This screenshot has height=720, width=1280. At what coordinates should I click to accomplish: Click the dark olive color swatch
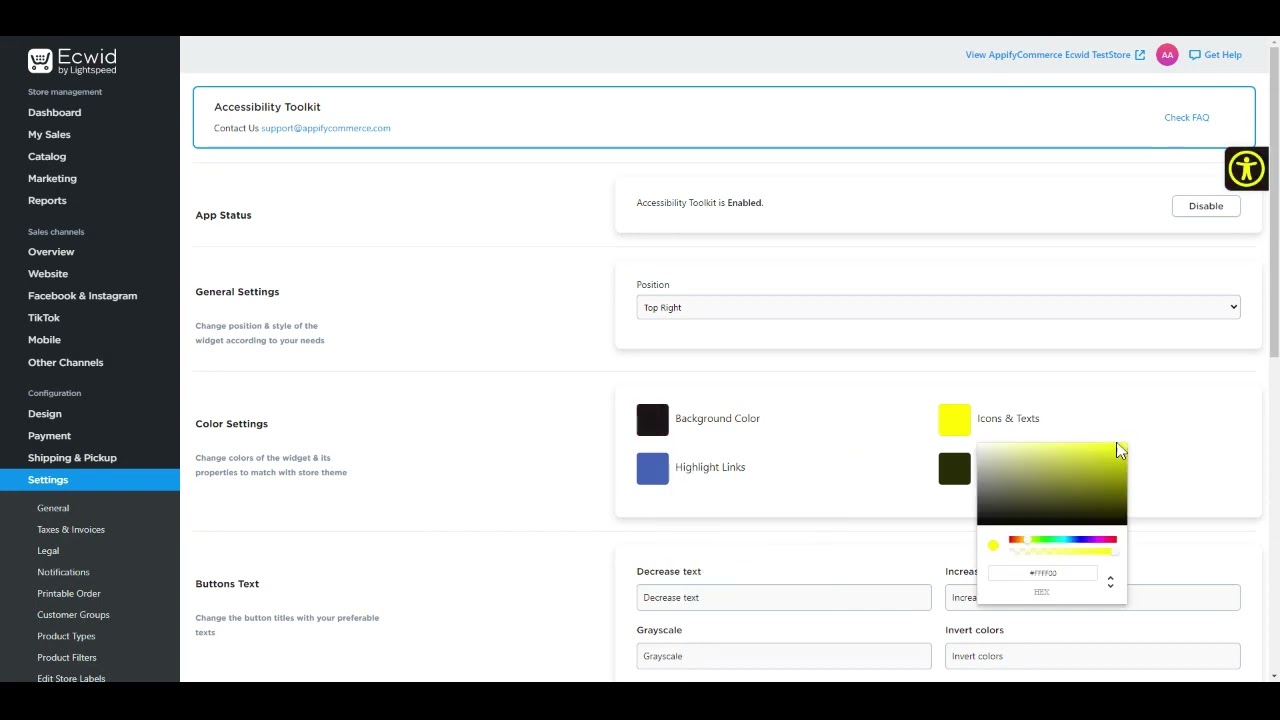(954, 469)
